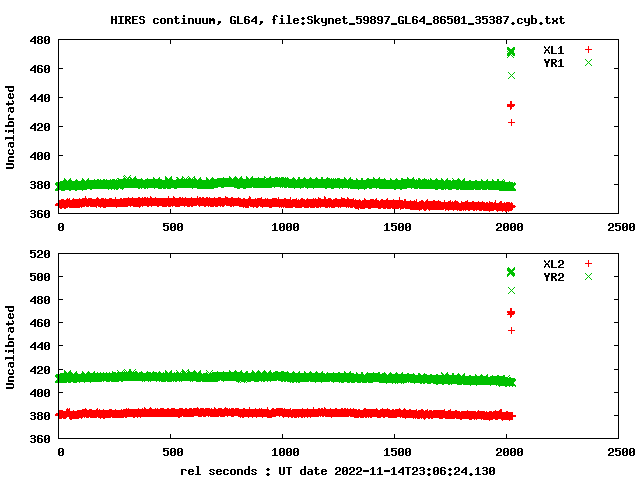This screenshot has width=640, height=480.
Task: Pick the YR1 outlier cluster near 472
Action: [x=511, y=52]
